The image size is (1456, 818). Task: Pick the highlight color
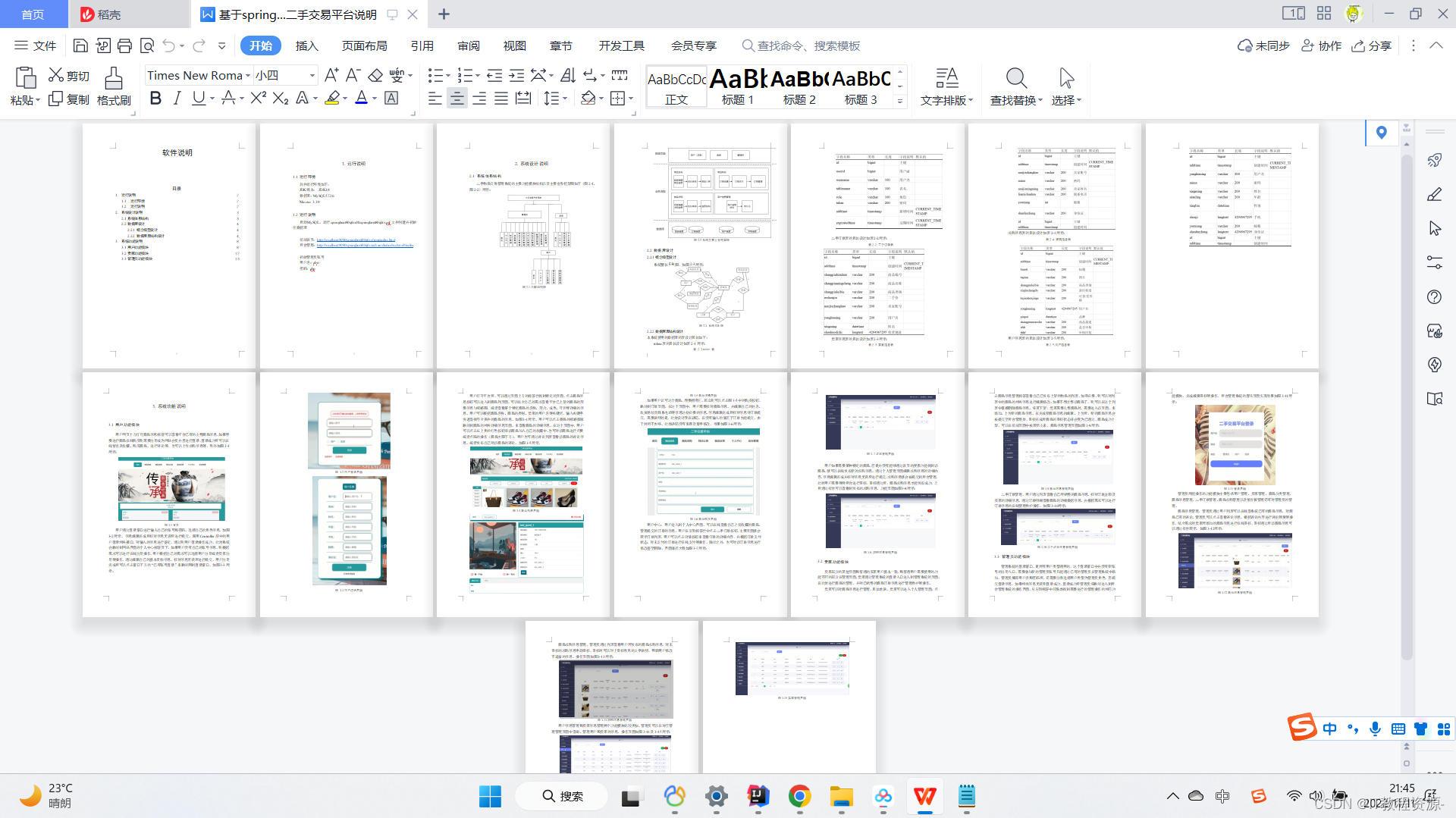332,98
